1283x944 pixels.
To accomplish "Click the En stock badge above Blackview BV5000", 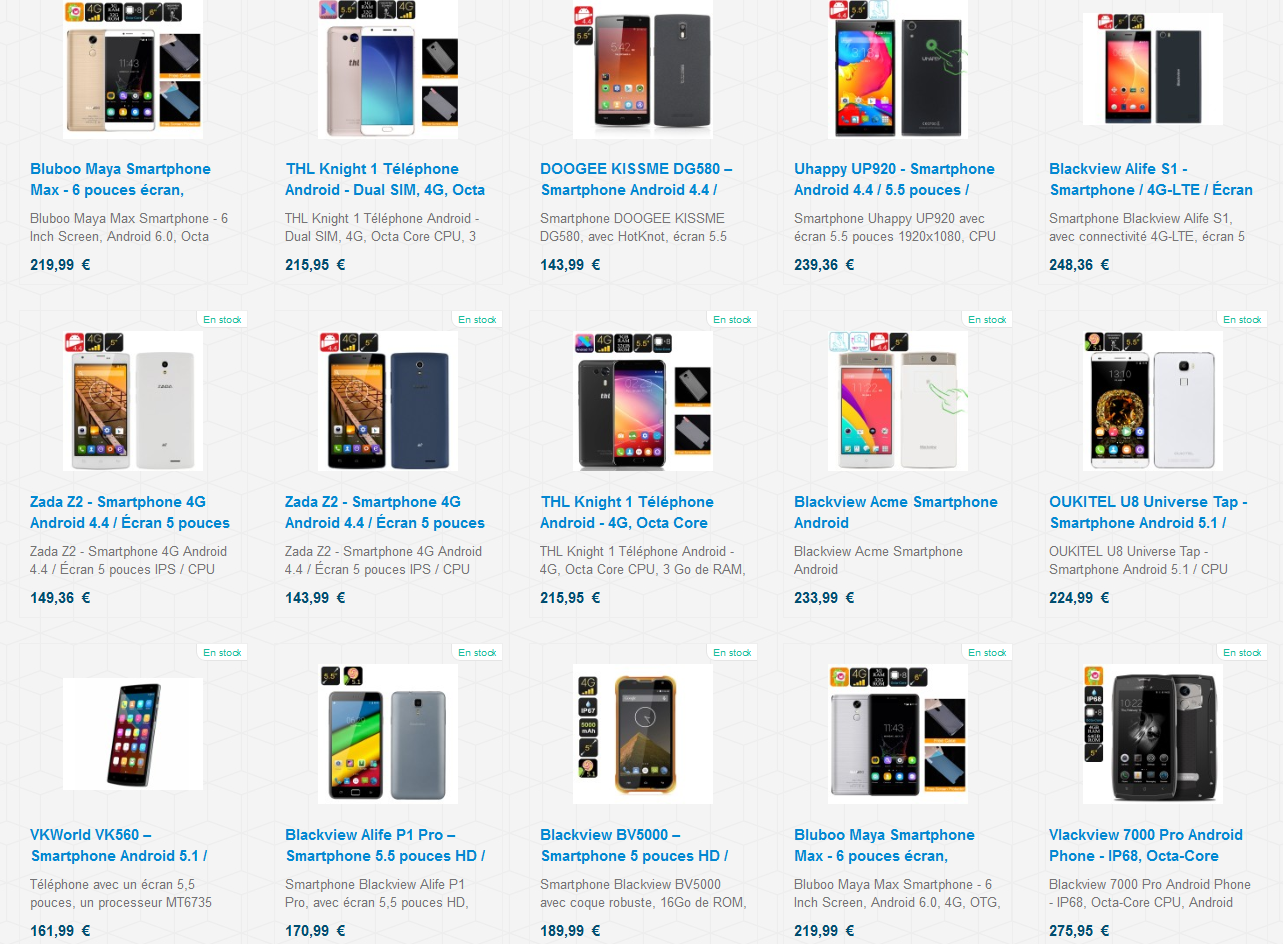I will pyautogui.click(x=732, y=652).
